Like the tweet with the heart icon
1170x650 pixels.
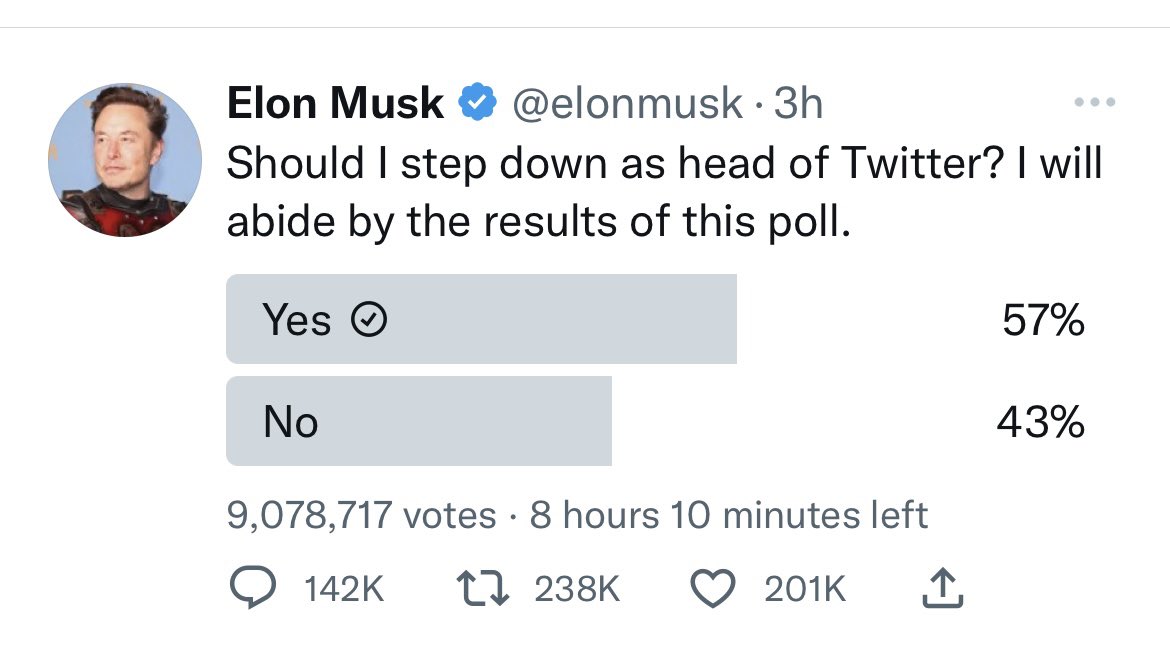tap(713, 588)
